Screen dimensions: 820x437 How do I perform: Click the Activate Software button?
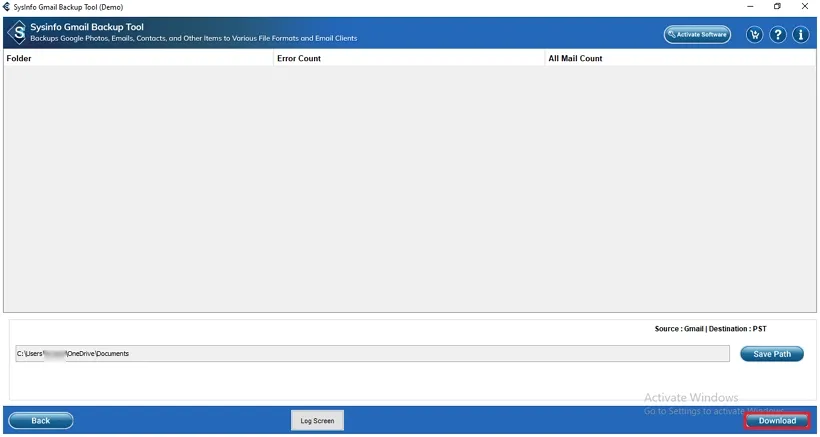[697, 34]
